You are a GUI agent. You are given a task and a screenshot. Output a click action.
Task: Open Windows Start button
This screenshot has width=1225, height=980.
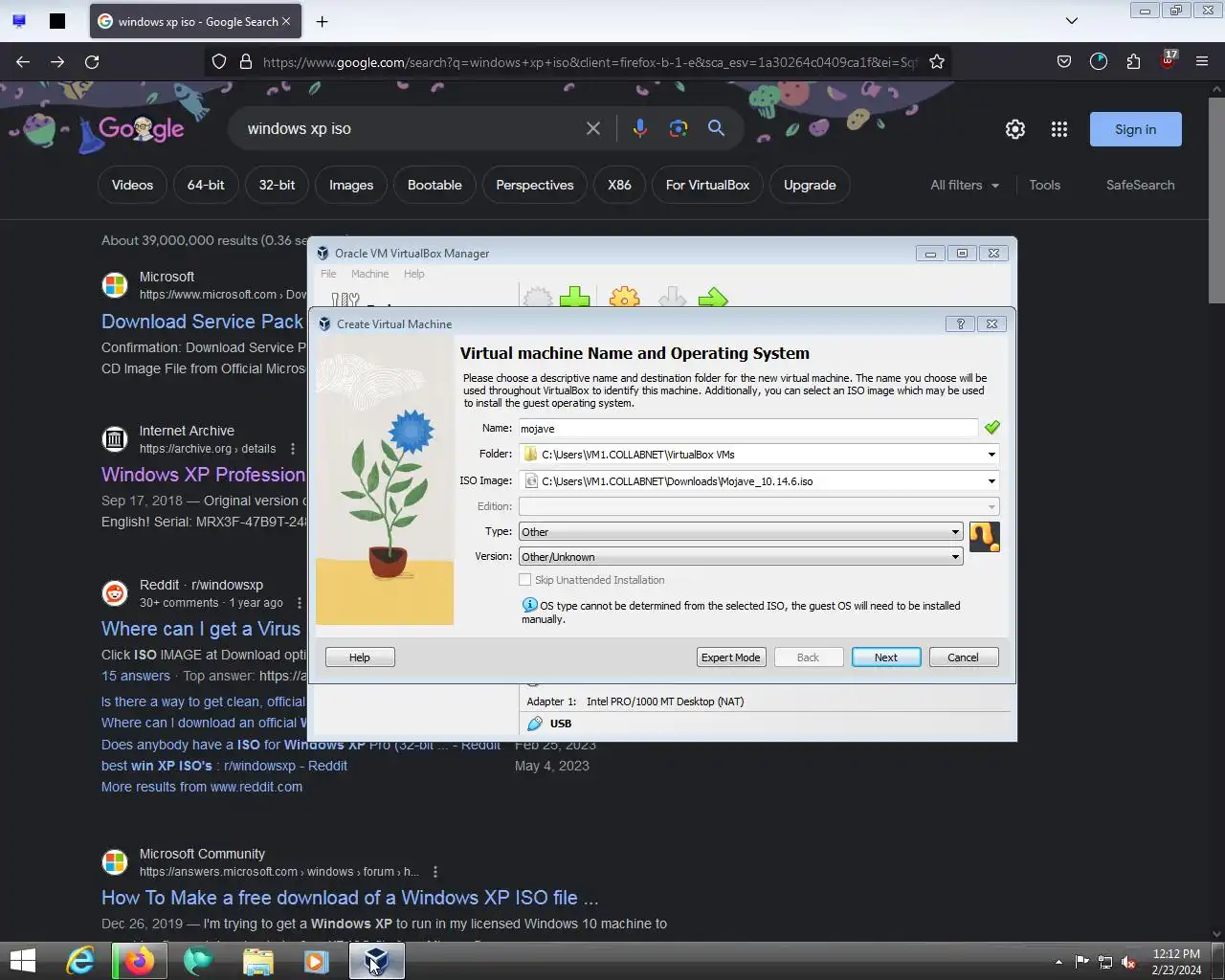[x=22, y=961]
